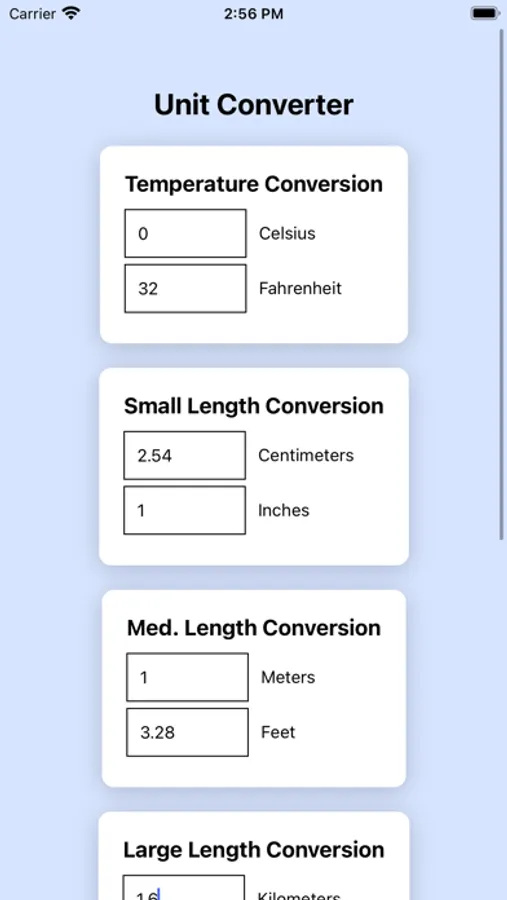The height and width of the screenshot is (900, 507).
Task: Select the Inches input field
Action: 184,510
